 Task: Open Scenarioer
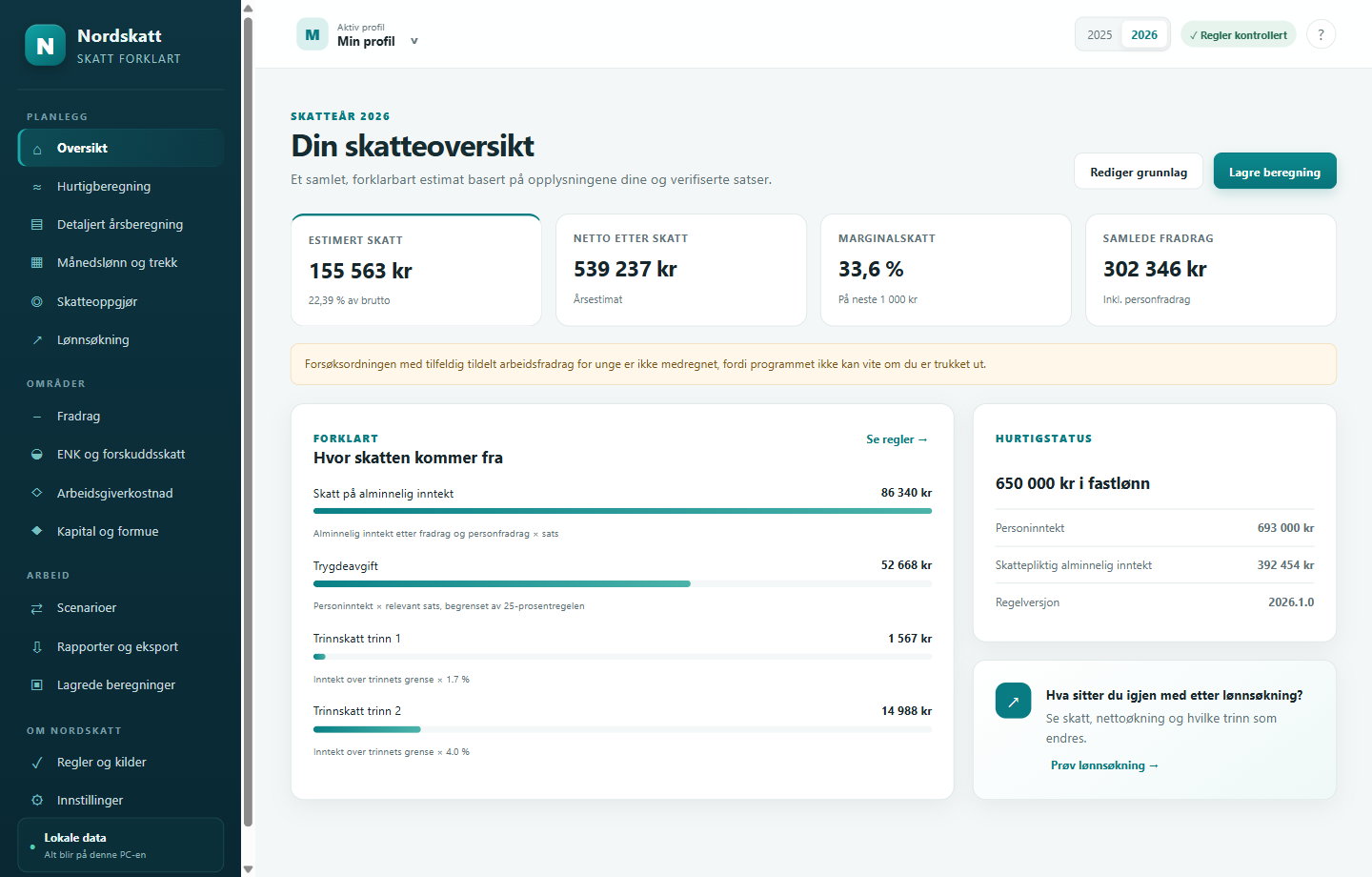click(121, 608)
